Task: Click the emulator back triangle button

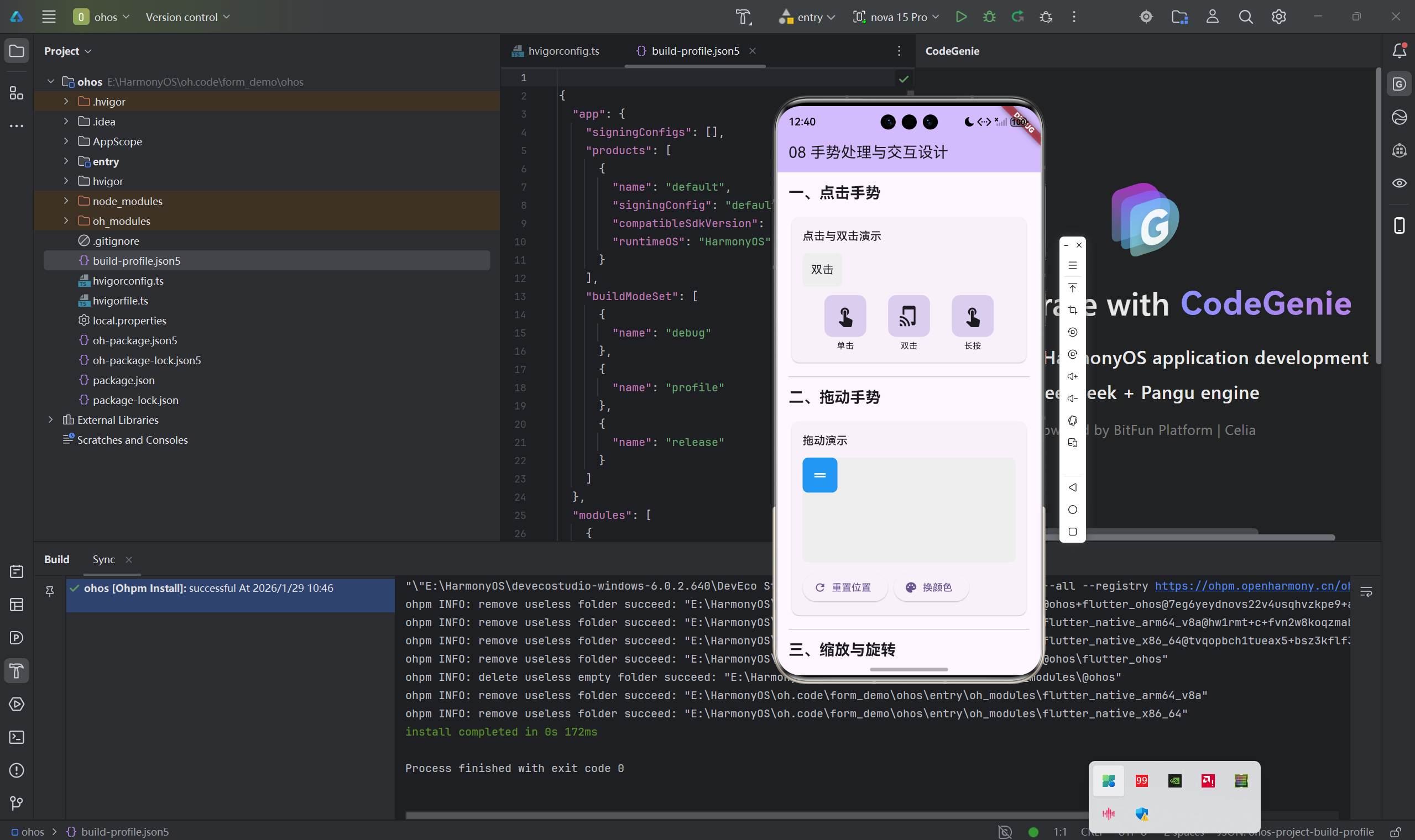Action: 1072,487
